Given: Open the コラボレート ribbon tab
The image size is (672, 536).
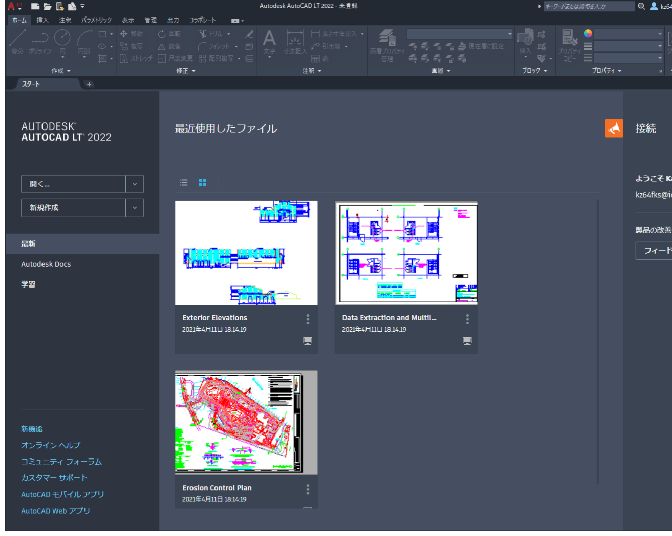Looking at the screenshot, I should tap(203, 20).
